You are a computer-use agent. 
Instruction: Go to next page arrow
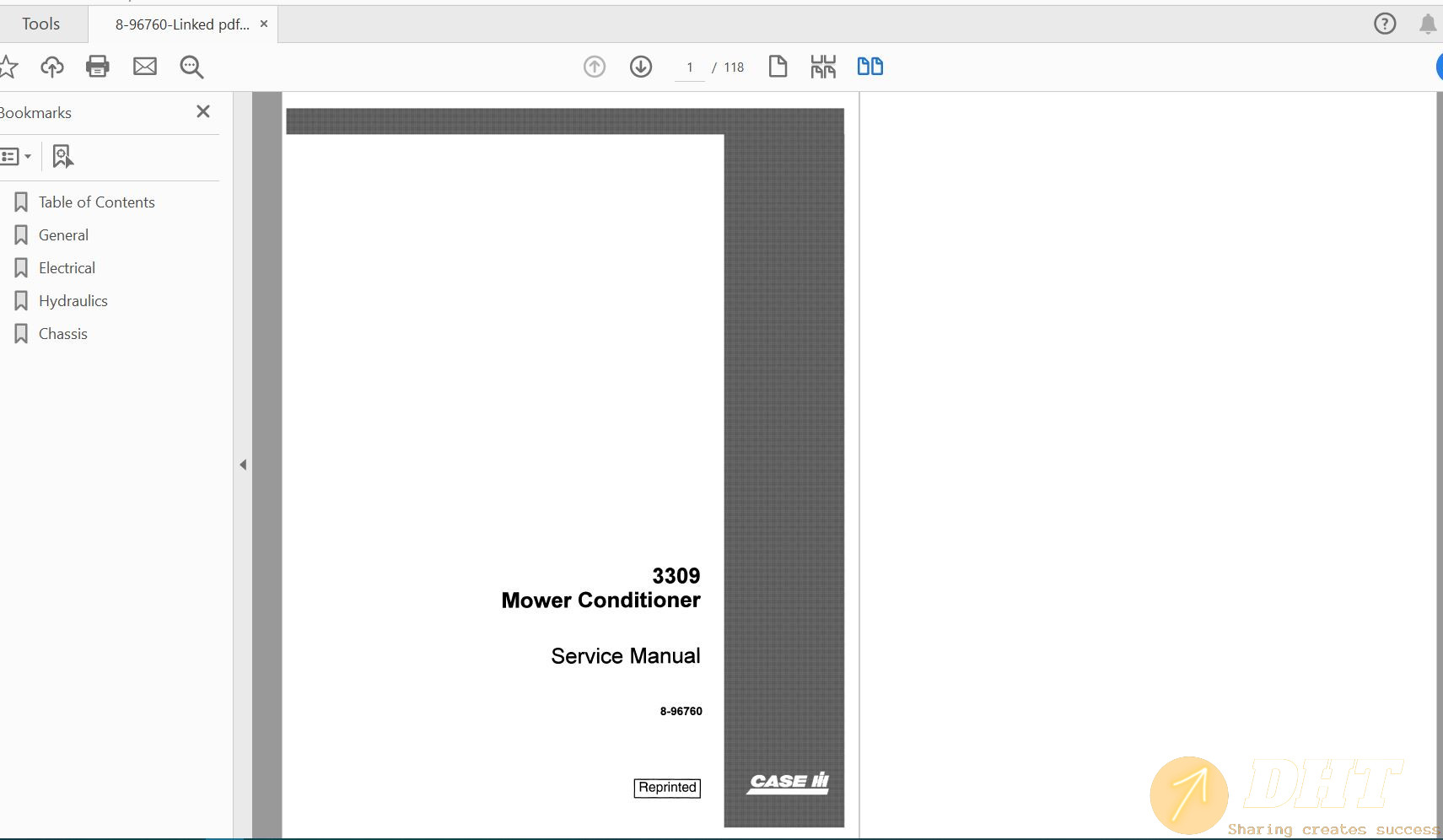point(641,67)
